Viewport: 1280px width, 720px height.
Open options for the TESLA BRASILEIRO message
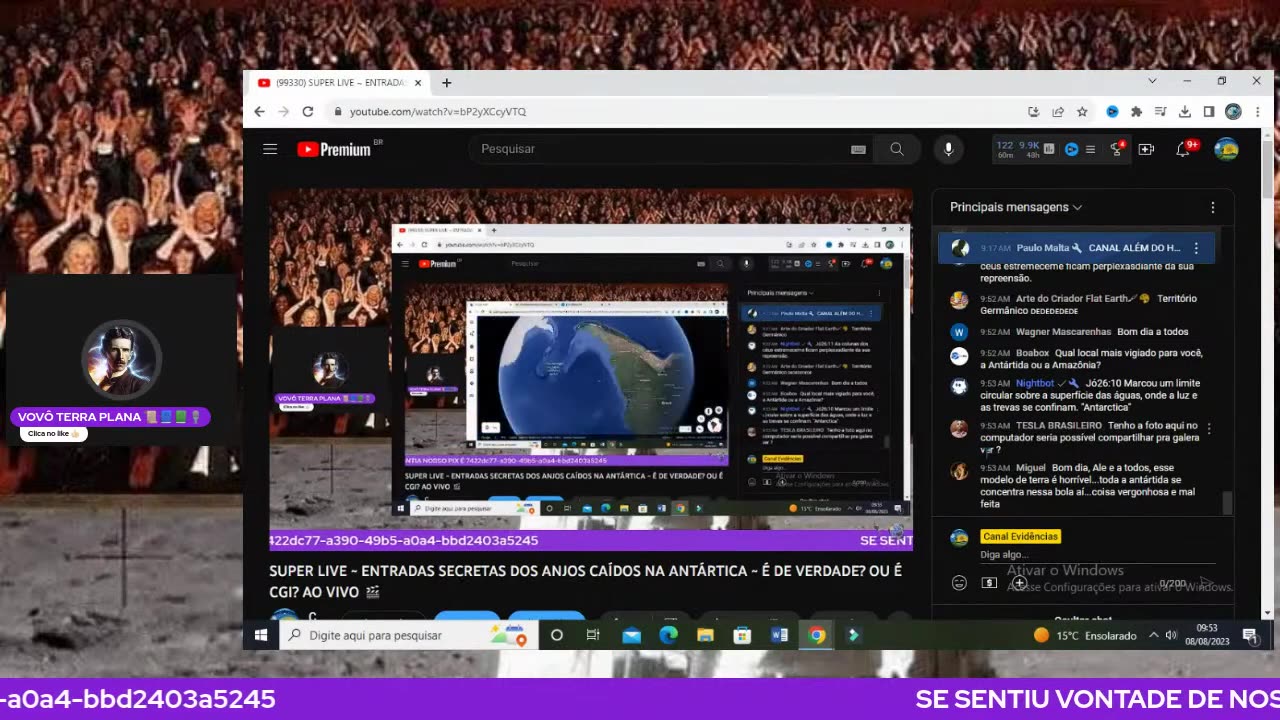1209,428
